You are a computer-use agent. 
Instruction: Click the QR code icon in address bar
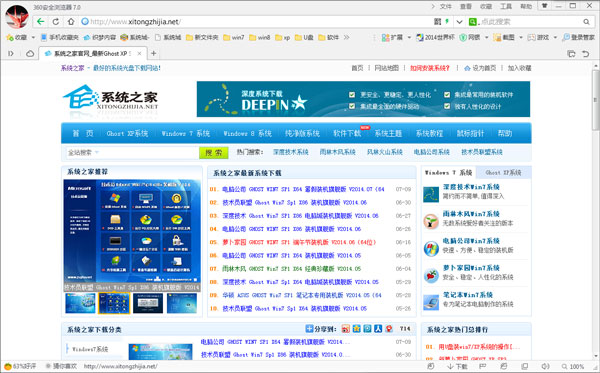click(438, 22)
